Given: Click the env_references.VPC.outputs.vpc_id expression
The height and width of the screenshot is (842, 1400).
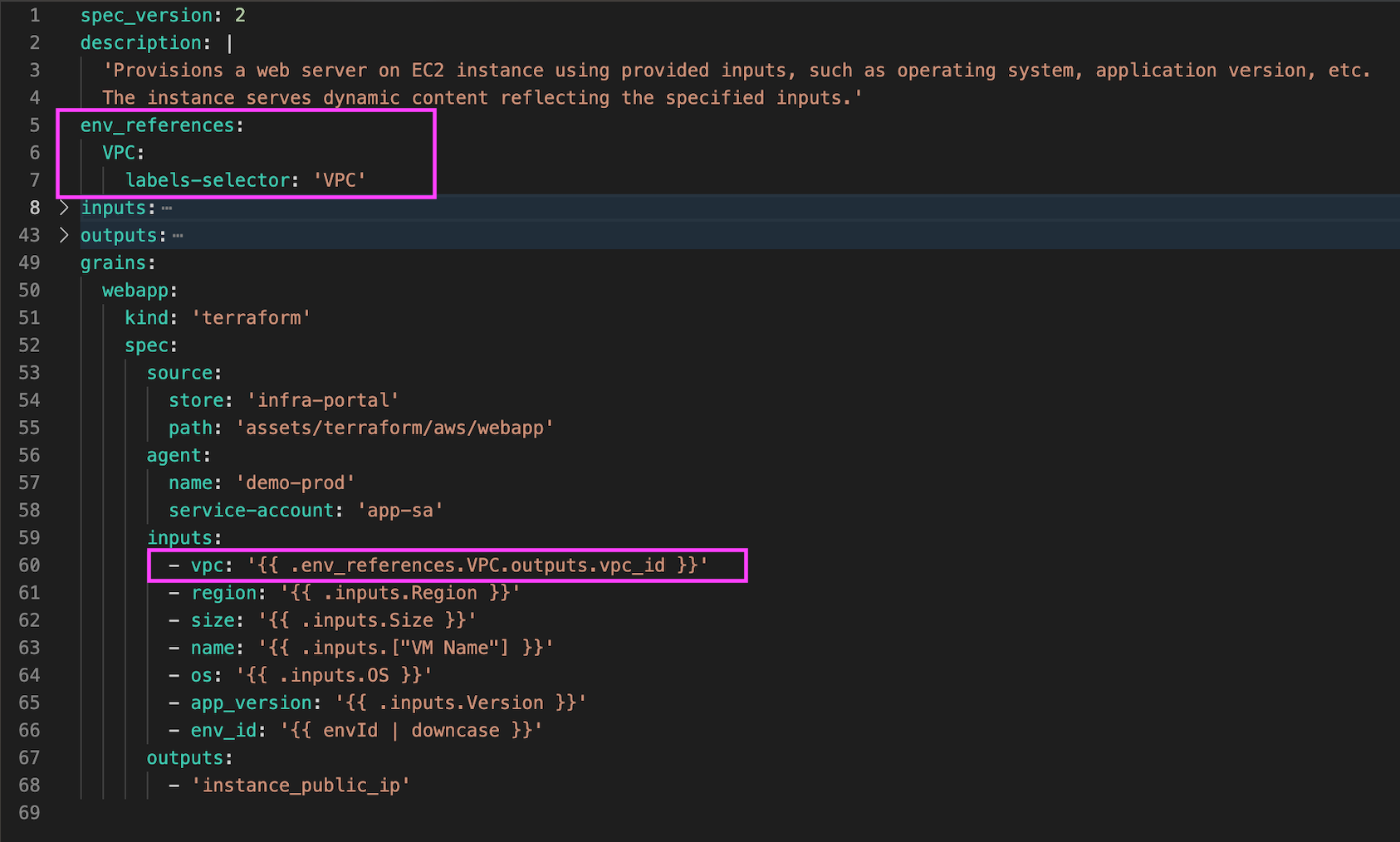Looking at the screenshot, I should click(477, 565).
